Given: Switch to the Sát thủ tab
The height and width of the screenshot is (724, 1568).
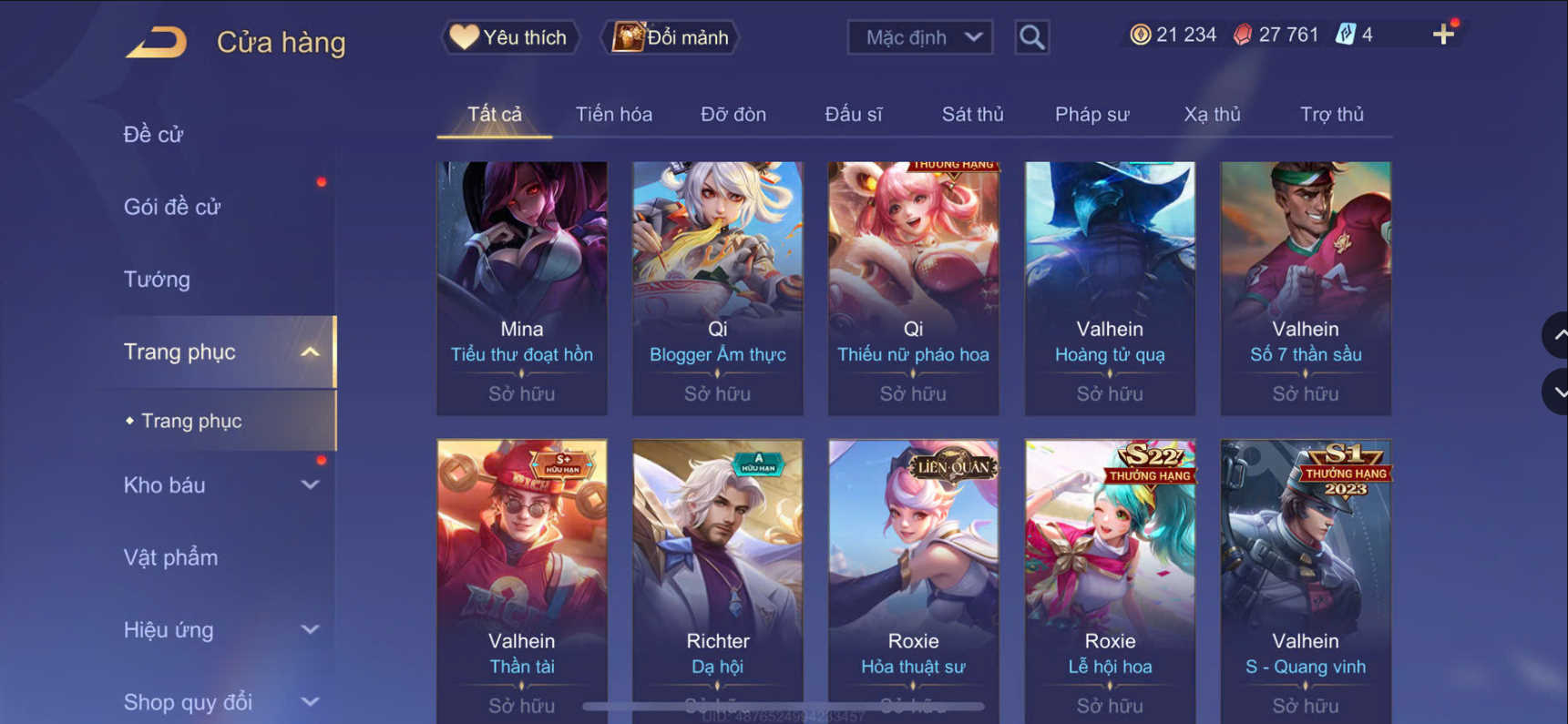Looking at the screenshot, I should point(972,115).
